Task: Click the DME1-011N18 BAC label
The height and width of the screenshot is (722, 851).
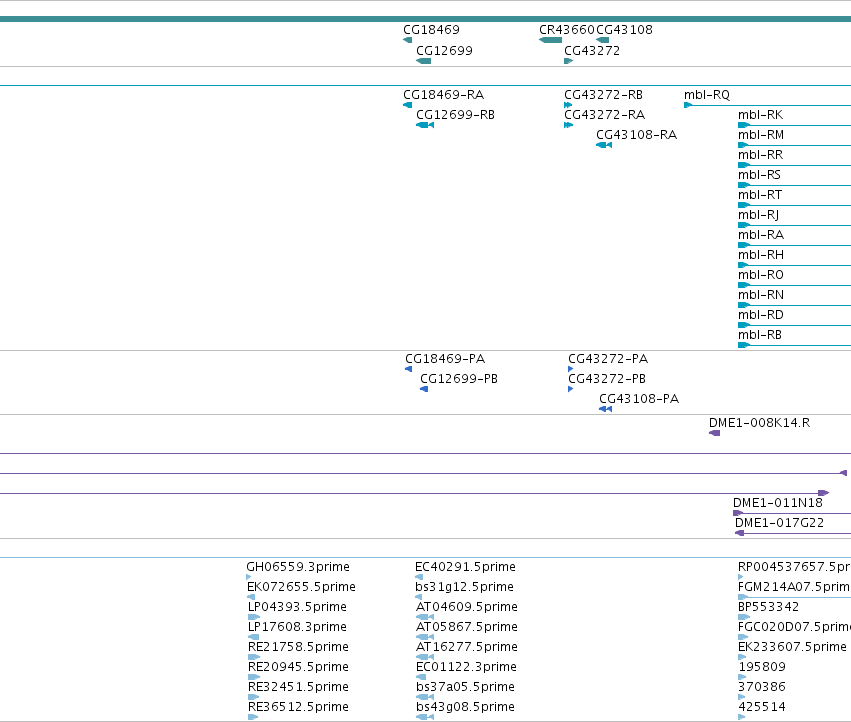Action: pos(778,503)
